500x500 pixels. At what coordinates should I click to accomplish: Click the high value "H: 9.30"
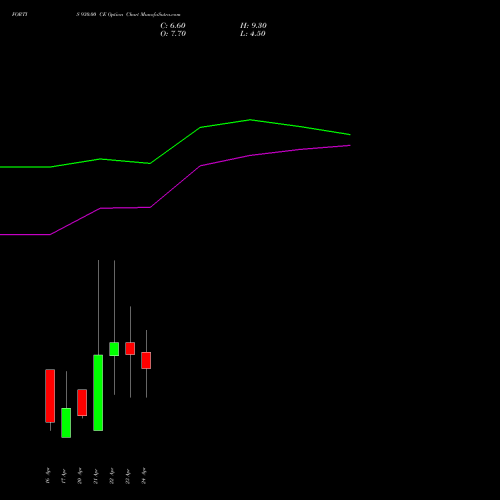coord(253,26)
